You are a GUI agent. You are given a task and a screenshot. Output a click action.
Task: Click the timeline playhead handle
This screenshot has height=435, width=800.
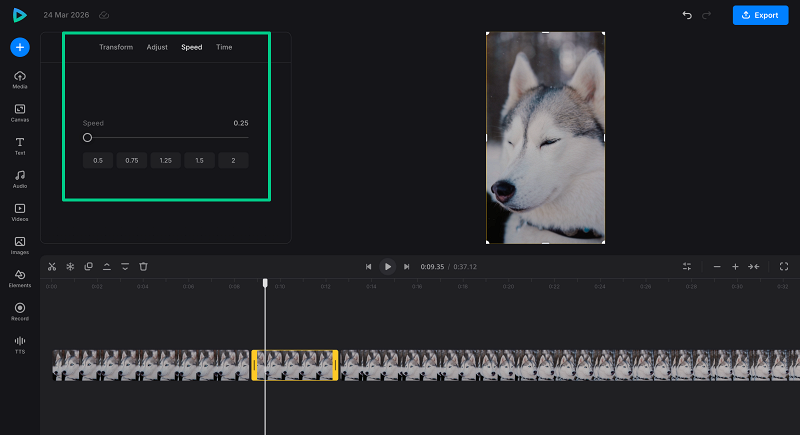[x=265, y=283]
